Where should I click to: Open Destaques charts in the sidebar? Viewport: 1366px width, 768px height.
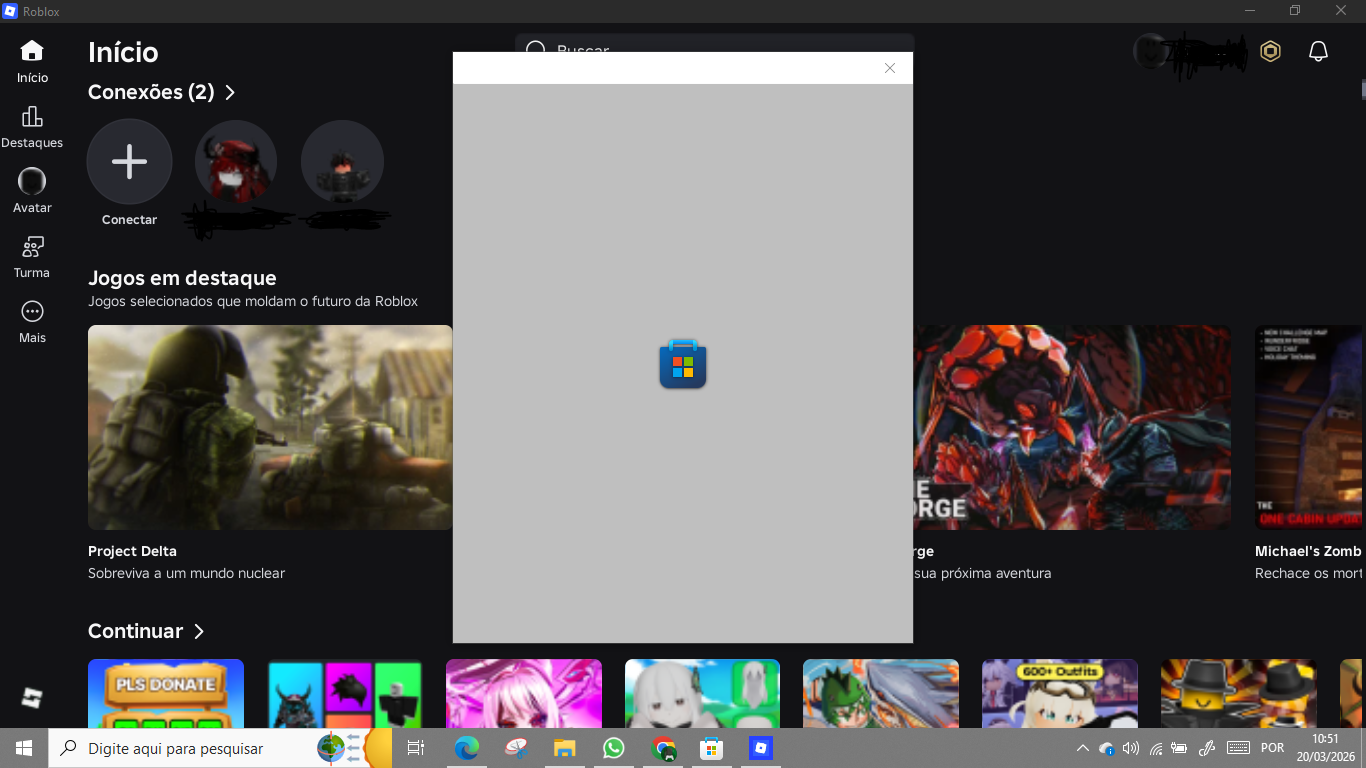[32, 127]
